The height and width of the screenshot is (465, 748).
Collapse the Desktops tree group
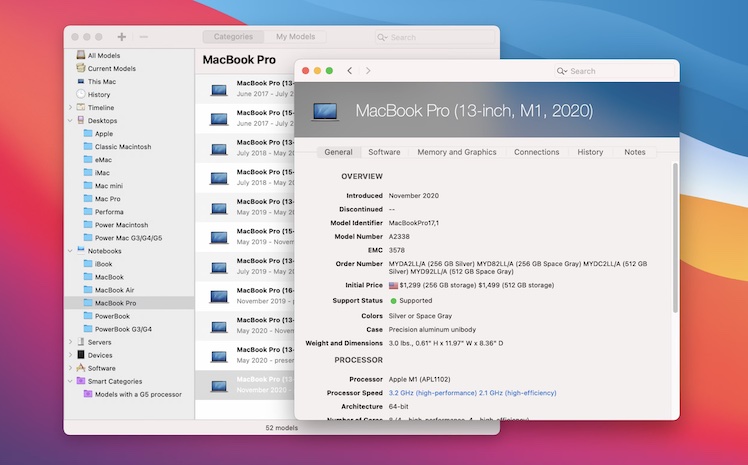tap(70, 120)
